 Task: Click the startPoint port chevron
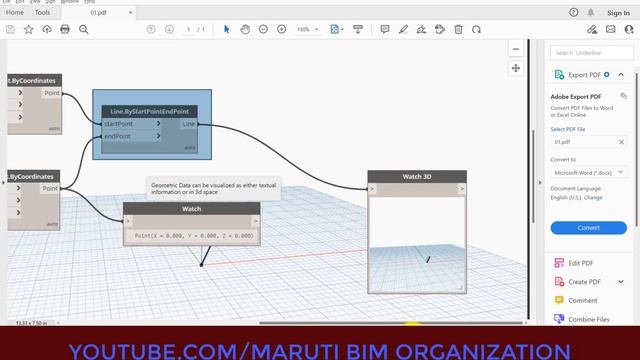tap(158, 123)
